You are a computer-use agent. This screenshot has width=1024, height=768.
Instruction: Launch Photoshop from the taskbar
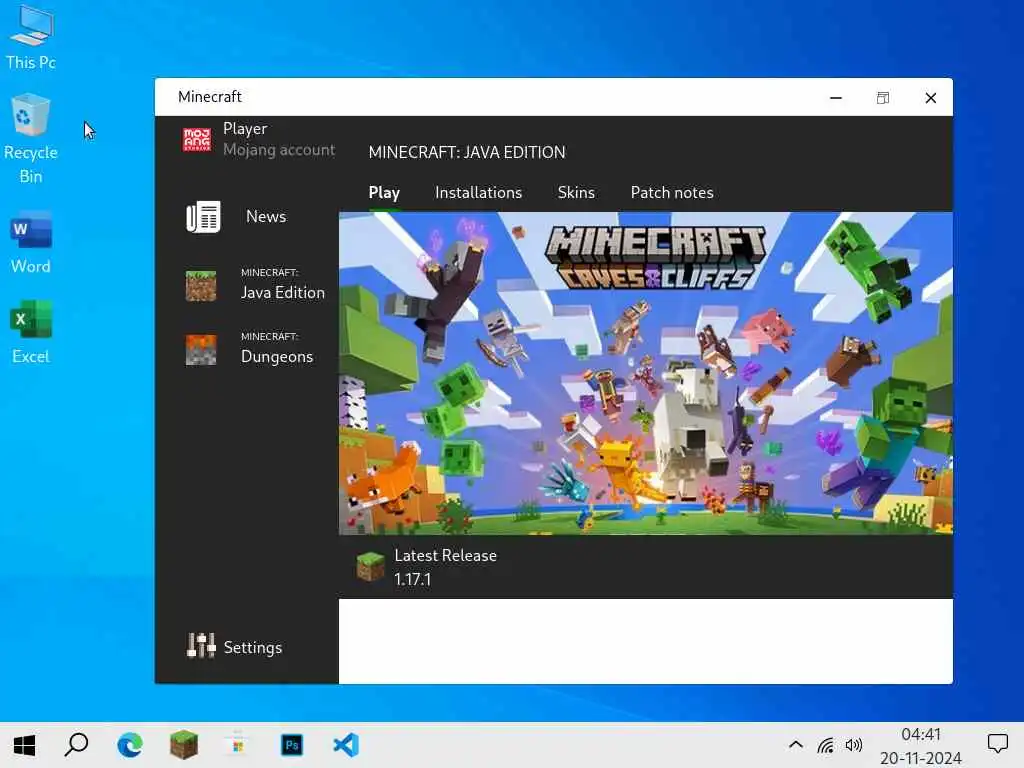292,744
